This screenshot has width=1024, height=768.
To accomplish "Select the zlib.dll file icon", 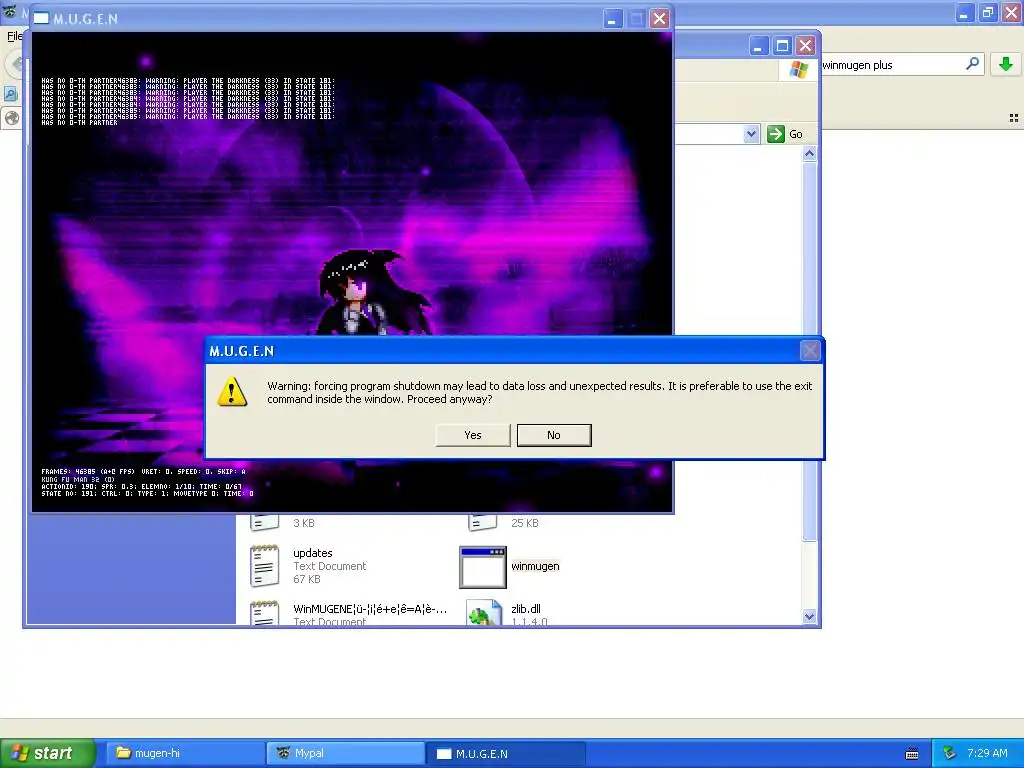I will click(484, 613).
